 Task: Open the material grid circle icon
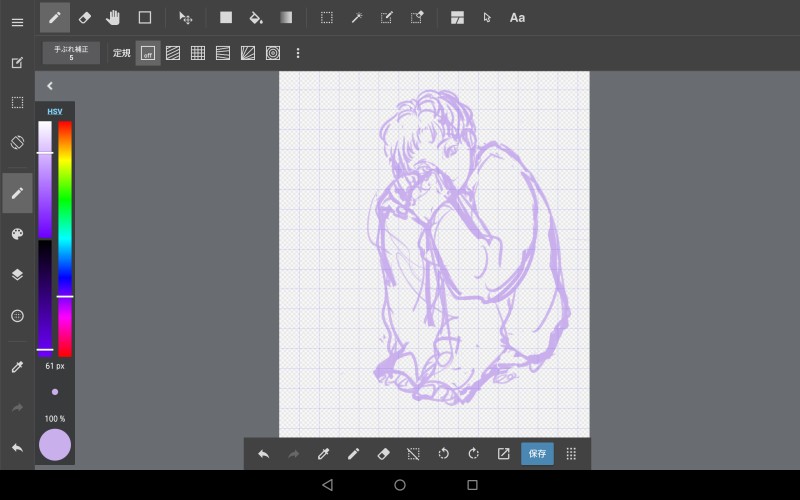pyautogui.click(x=17, y=316)
